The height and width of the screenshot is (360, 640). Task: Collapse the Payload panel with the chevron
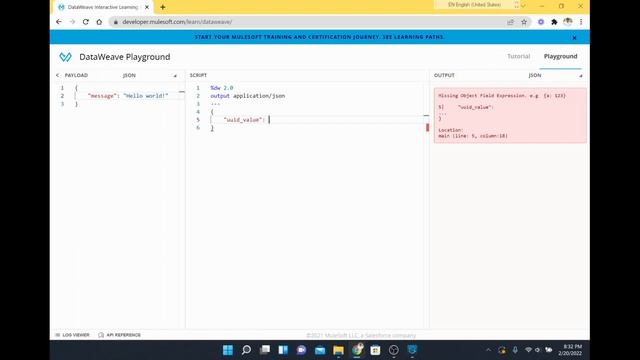[x=57, y=75]
